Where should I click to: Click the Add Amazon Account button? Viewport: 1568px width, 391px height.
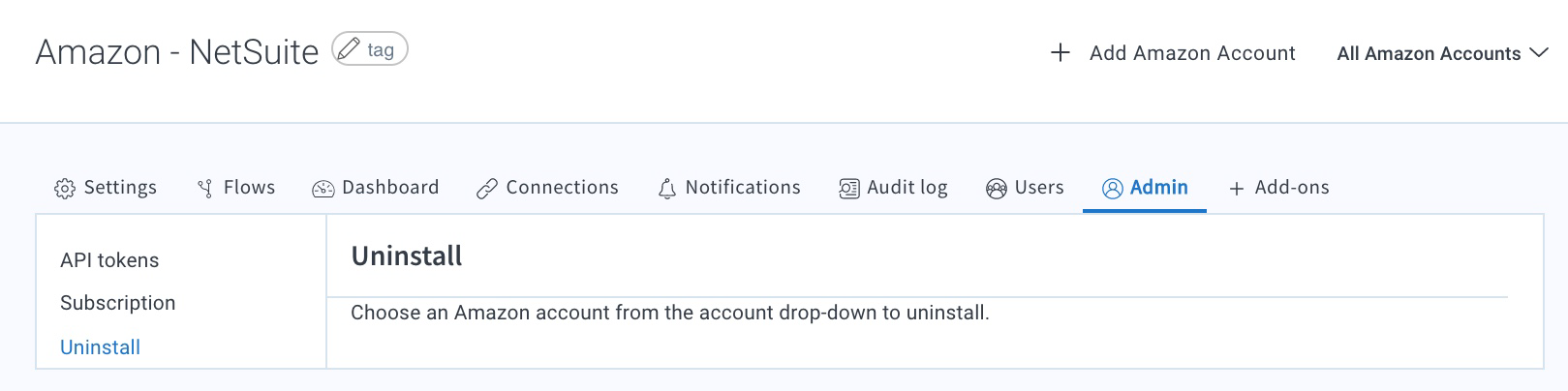click(x=1173, y=53)
